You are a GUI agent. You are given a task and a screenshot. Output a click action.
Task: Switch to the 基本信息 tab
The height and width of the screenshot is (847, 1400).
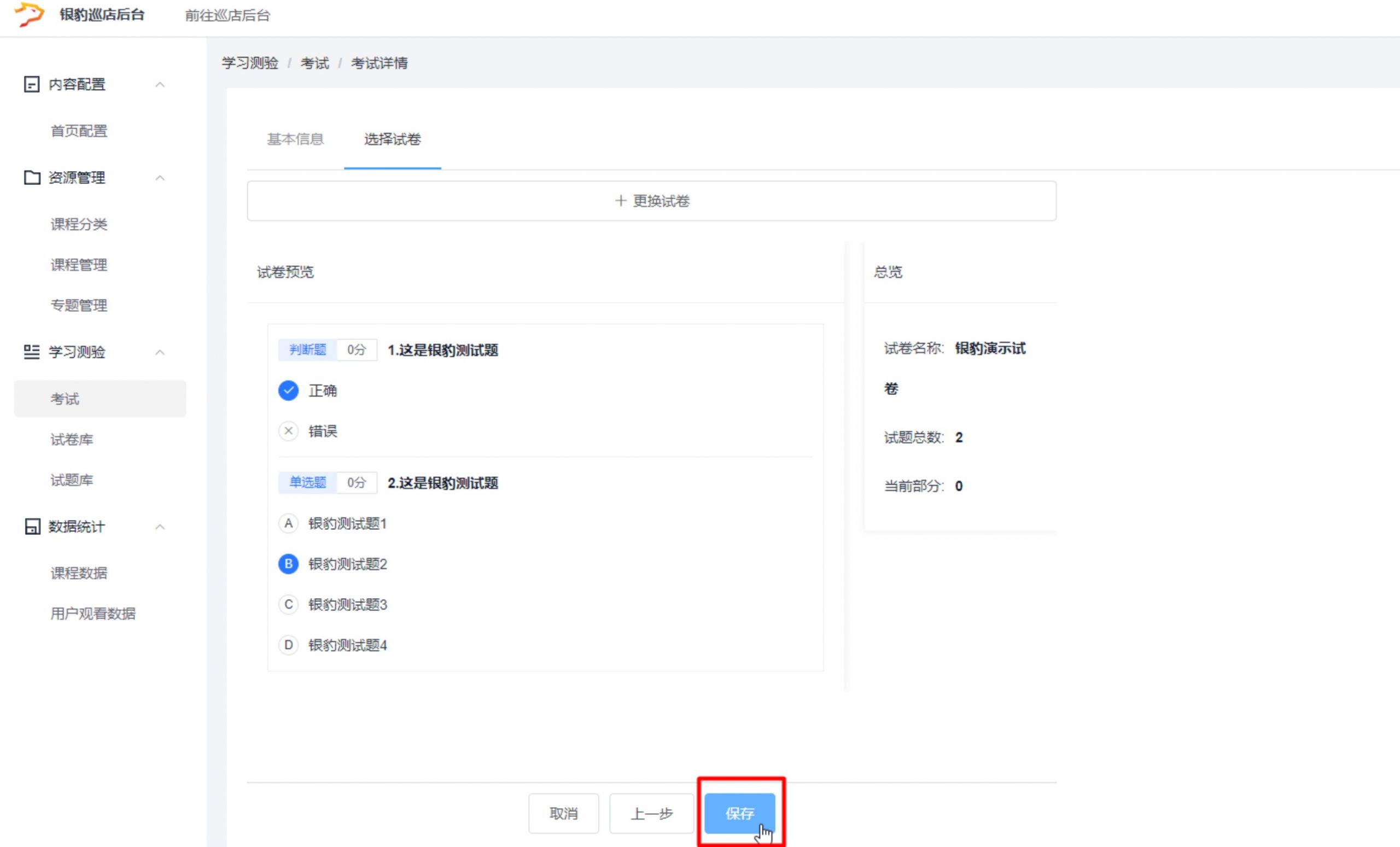295,140
